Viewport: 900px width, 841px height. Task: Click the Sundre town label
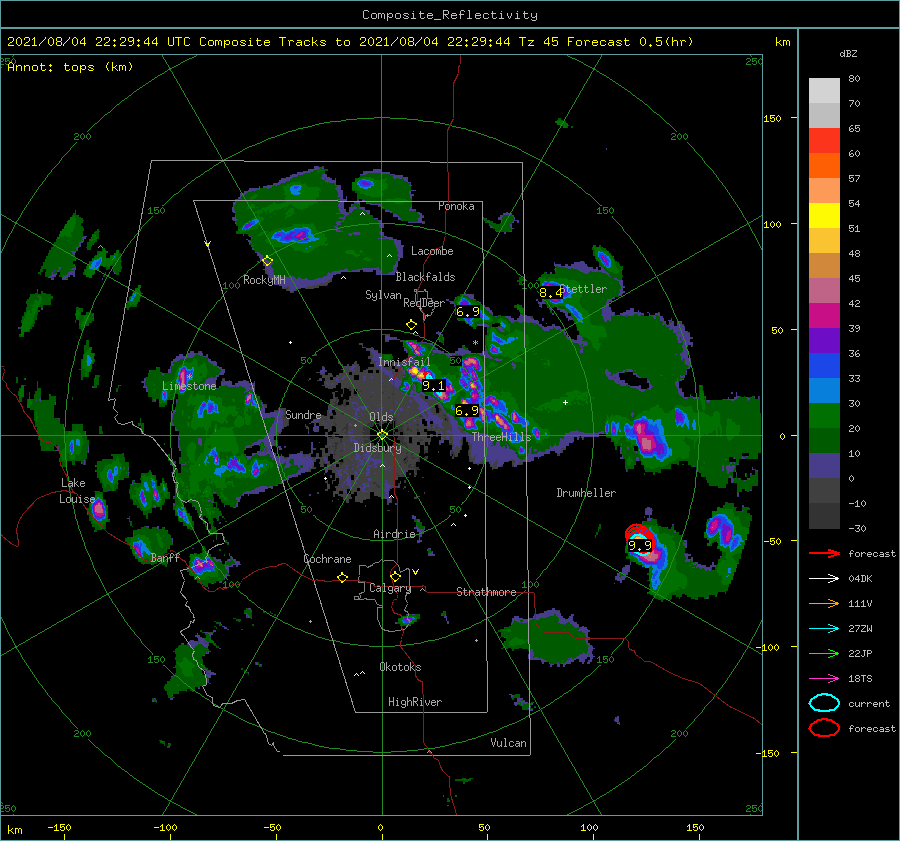[303, 414]
